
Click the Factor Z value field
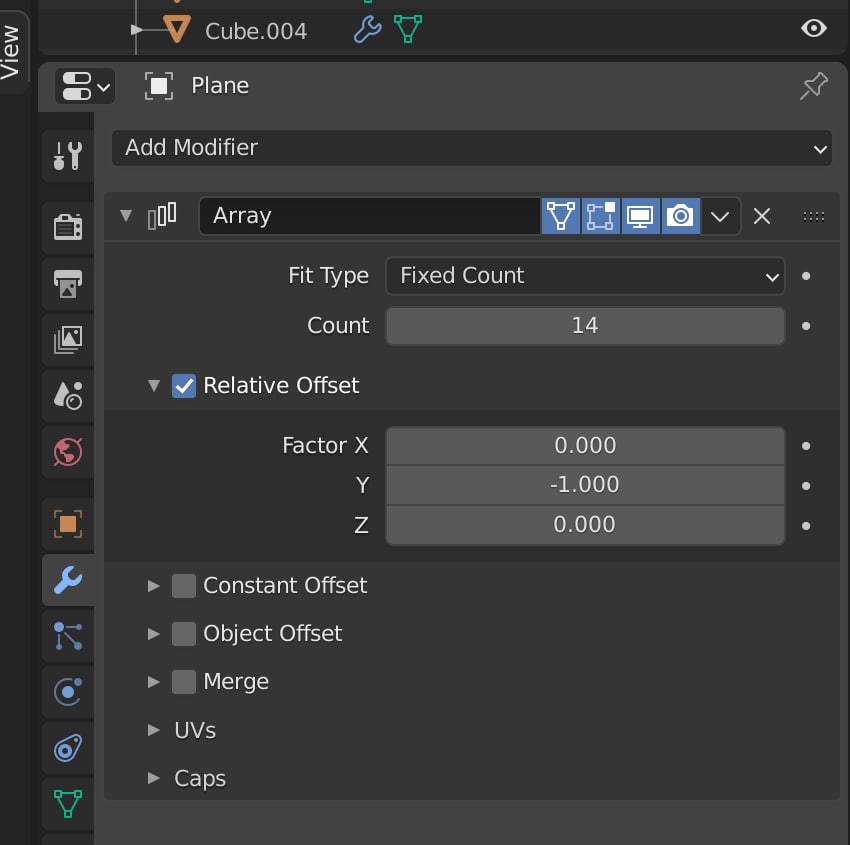[585, 525]
